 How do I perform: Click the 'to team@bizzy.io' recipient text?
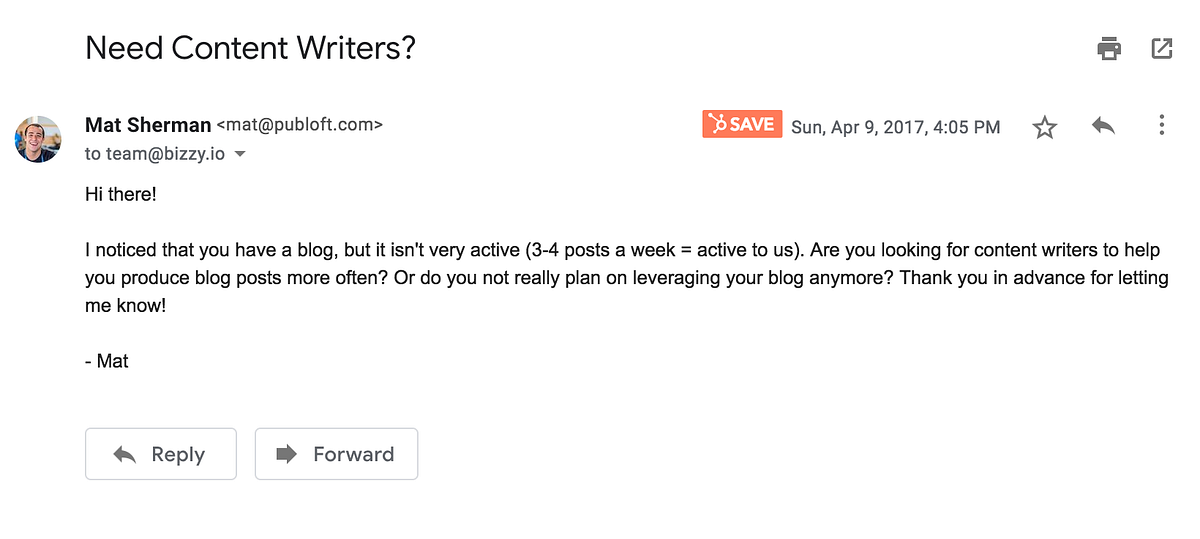tap(155, 154)
